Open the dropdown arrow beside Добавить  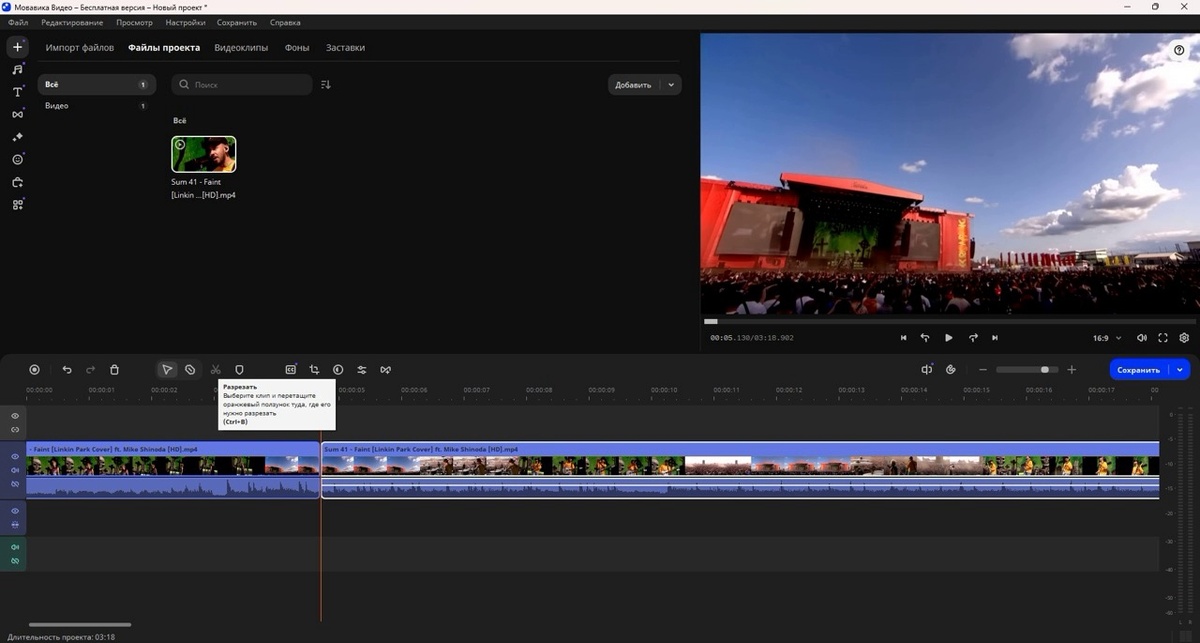pos(671,85)
